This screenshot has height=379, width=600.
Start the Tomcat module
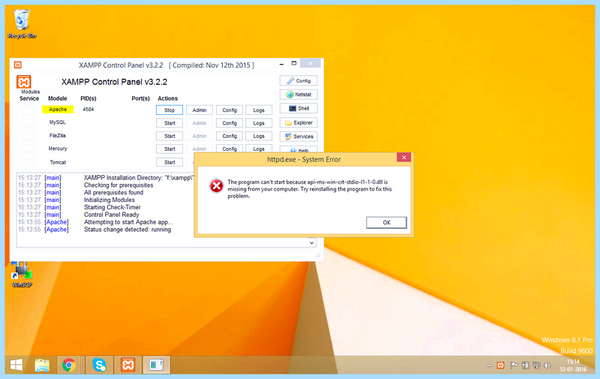point(169,162)
